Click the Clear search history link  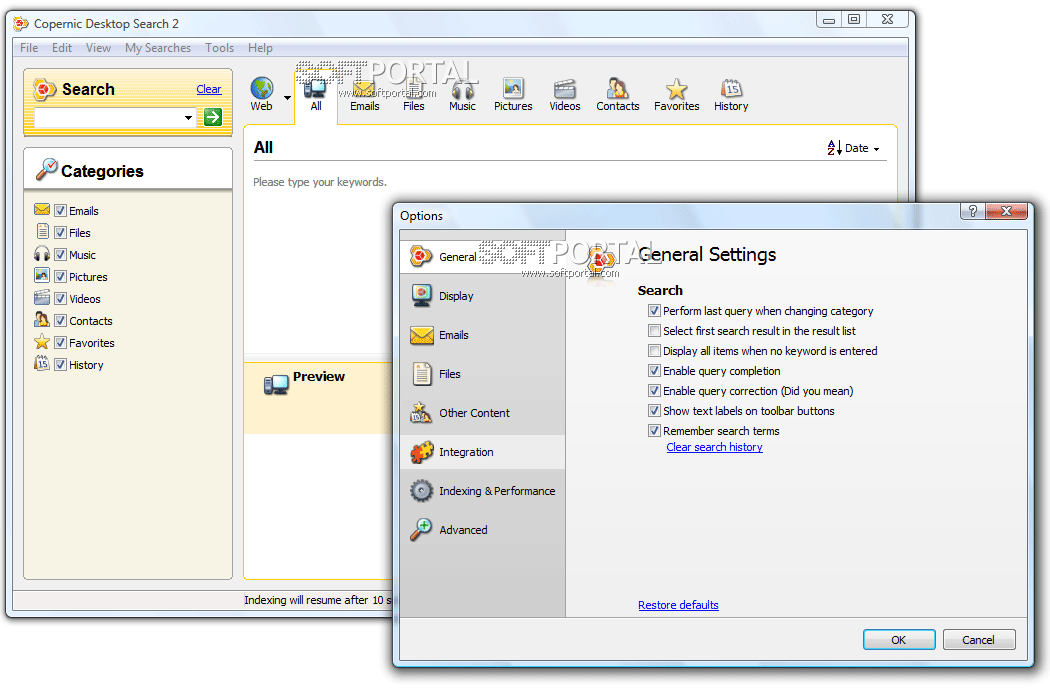click(715, 447)
